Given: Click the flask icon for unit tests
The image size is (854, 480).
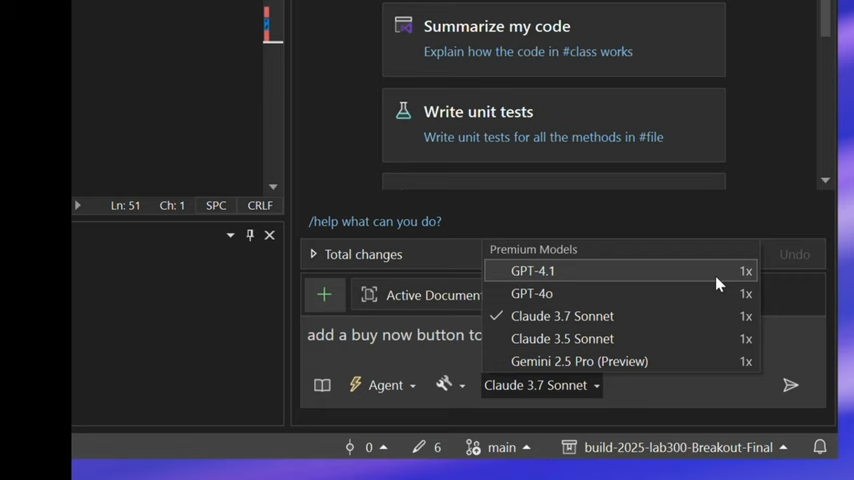Looking at the screenshot, I should coord(404,111).
